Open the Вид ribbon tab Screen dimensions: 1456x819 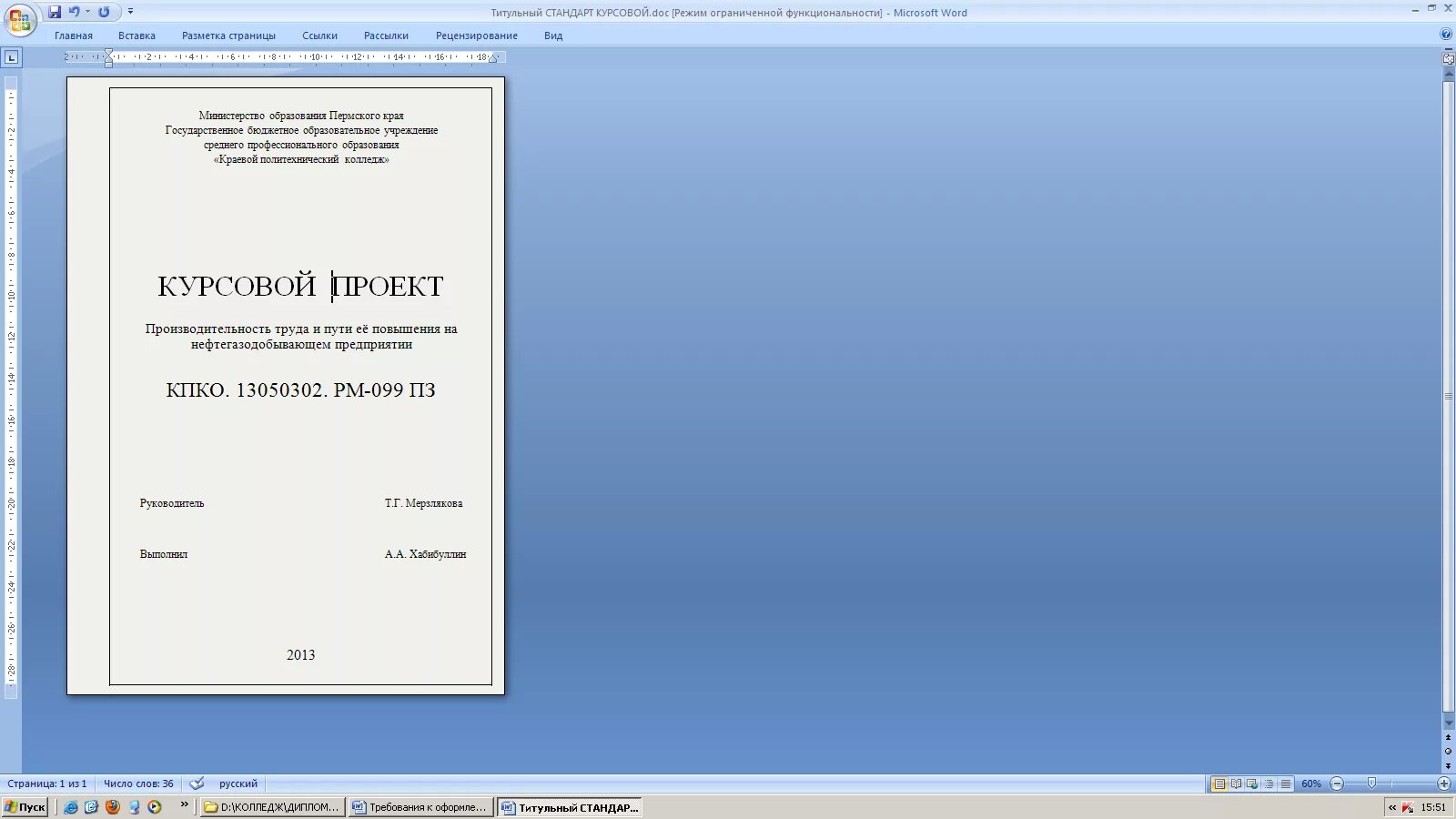[x=553, y=35]
